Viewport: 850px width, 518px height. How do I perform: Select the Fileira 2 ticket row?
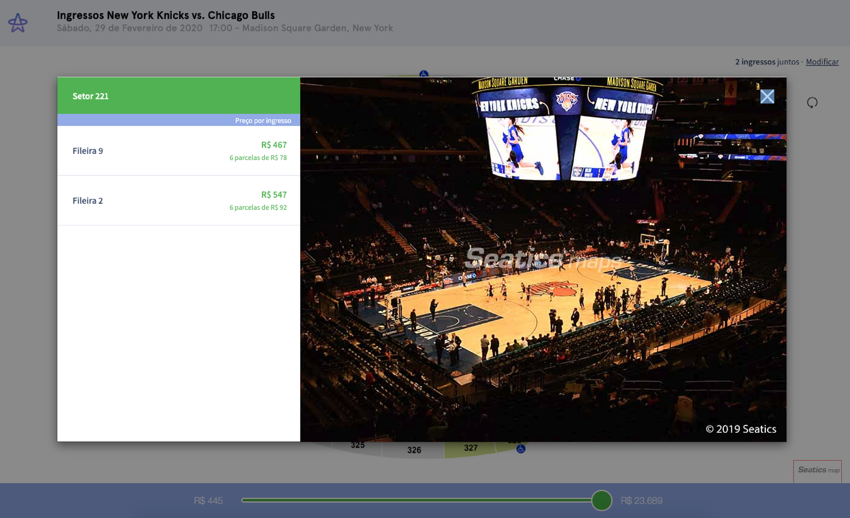point(178,200)
